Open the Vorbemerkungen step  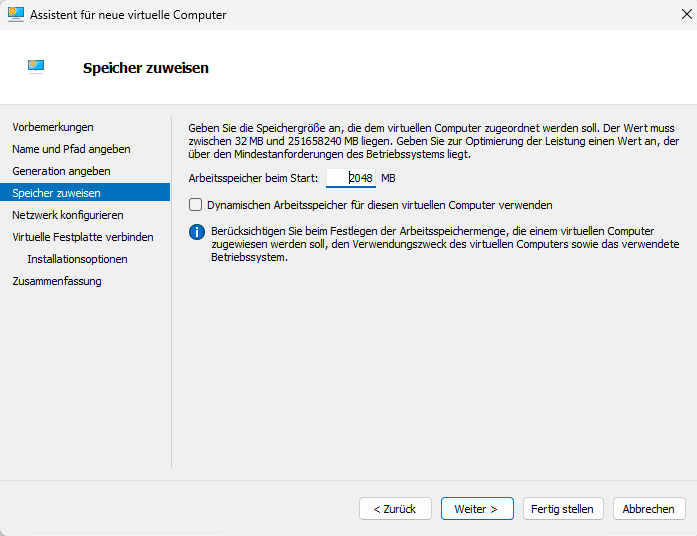tap(53, 127)
